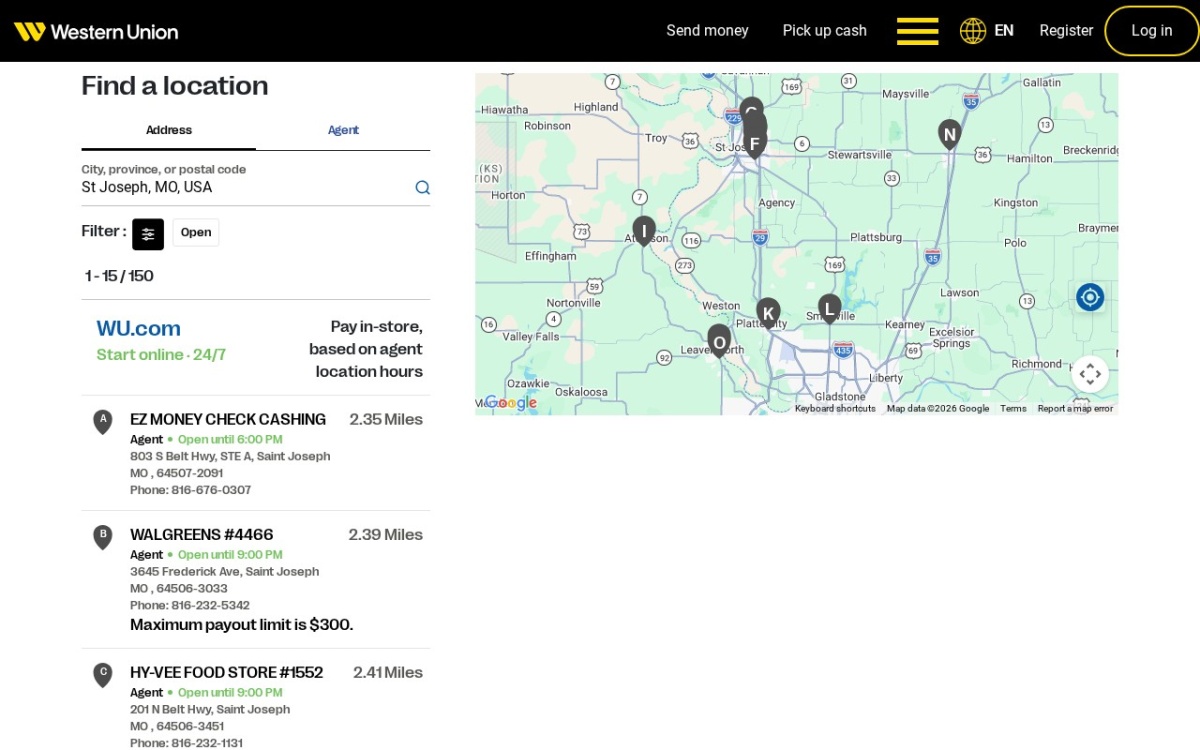1200x750 pixels.
Task: Select map pin K near Platte City
Action: pos(768,313)
